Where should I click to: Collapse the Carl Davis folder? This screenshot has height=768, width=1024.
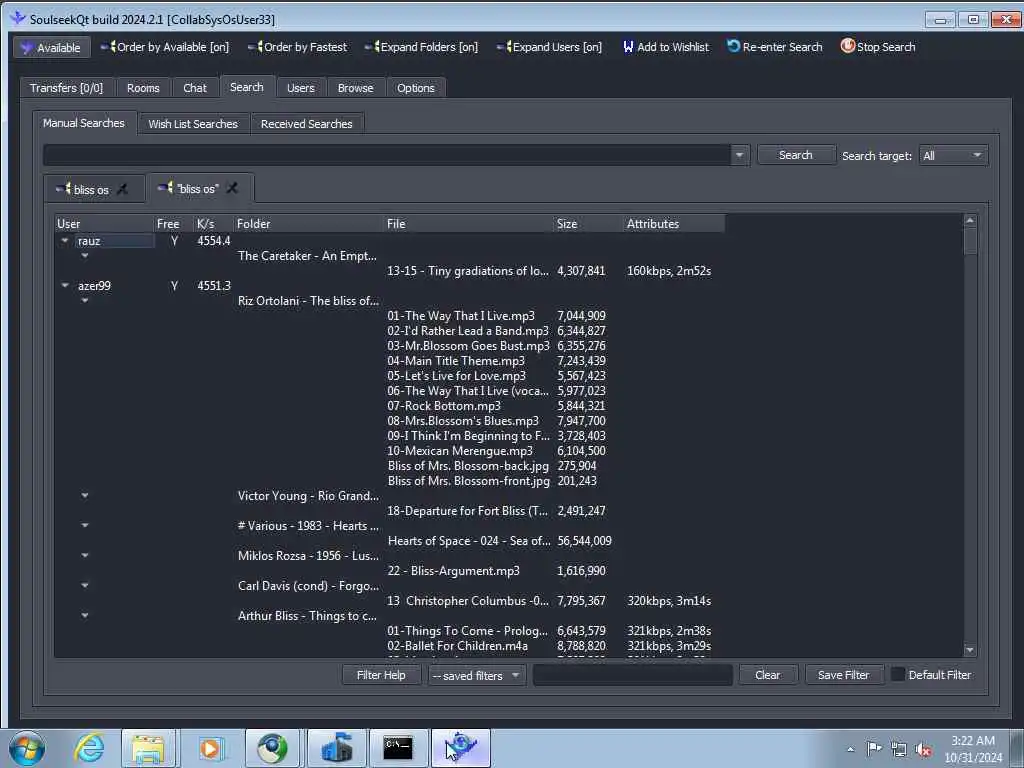(85, 586)
